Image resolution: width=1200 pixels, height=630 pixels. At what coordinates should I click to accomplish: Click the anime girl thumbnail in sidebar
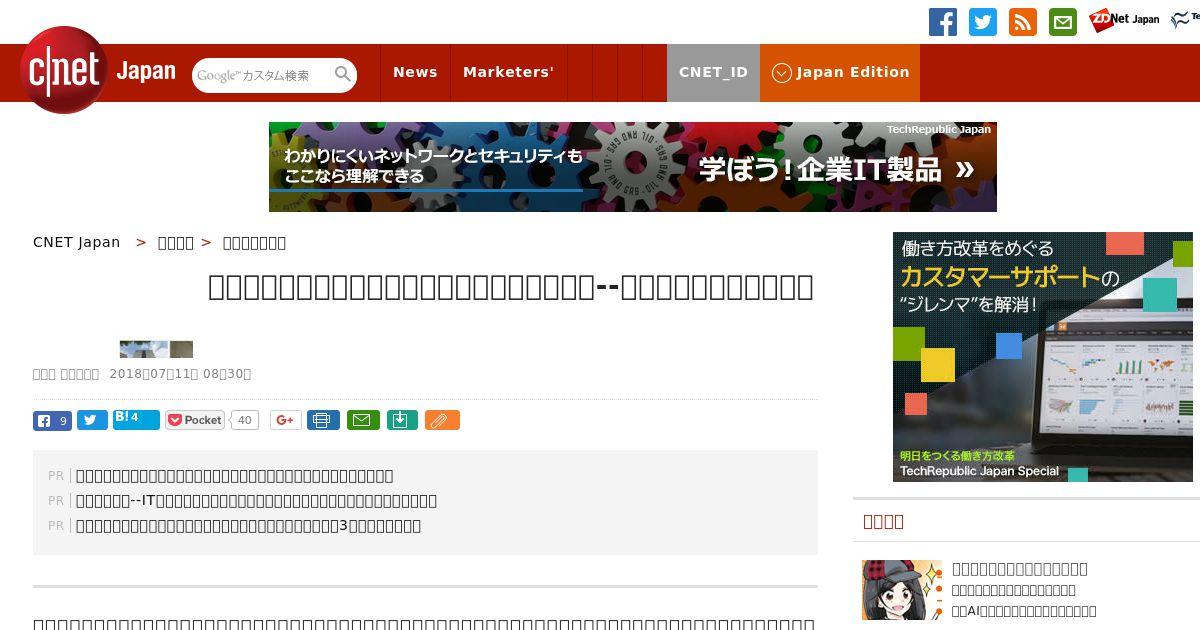[902, 590]
